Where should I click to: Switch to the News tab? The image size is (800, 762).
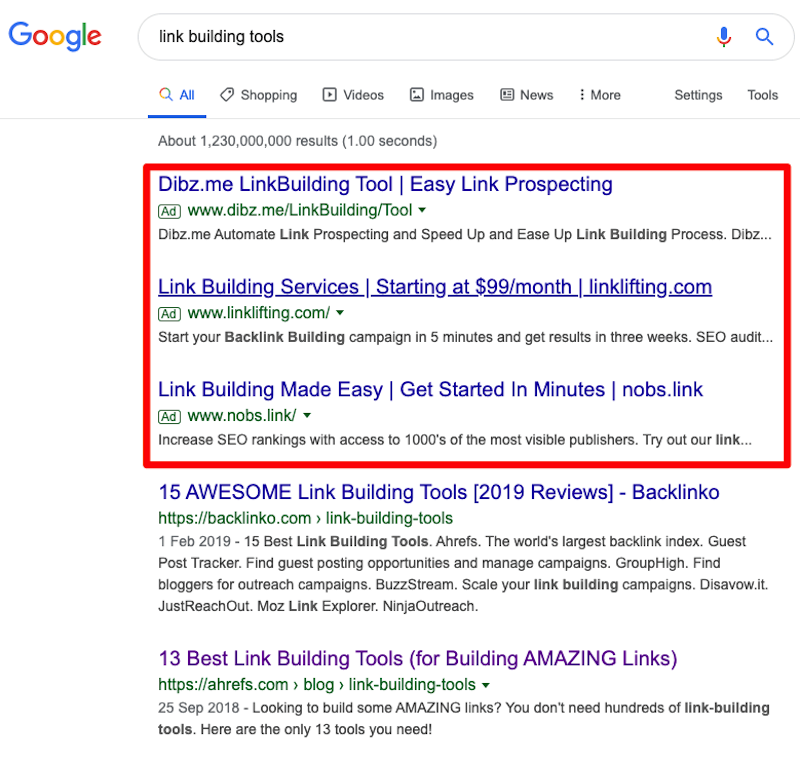pos(527,95)
